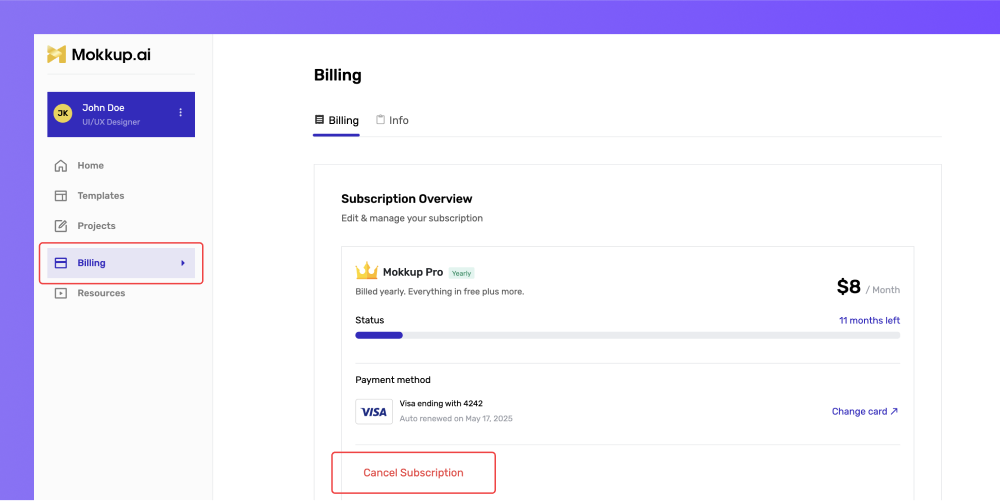The image size is (1000, 501).
Task: Click the 'UI/UX Designer' role text
Action: point(111,122)
